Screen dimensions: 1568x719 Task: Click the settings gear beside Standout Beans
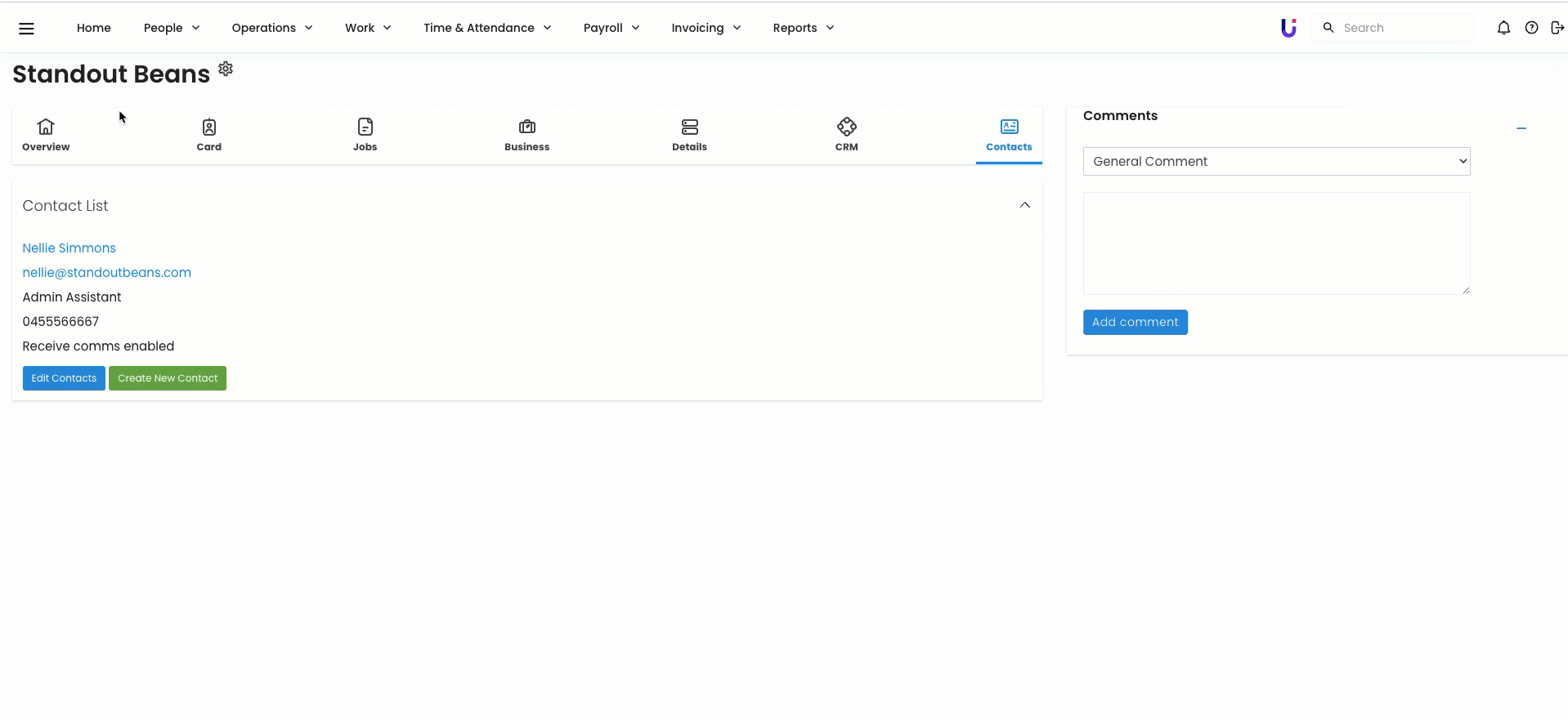(x=226, y=69)
